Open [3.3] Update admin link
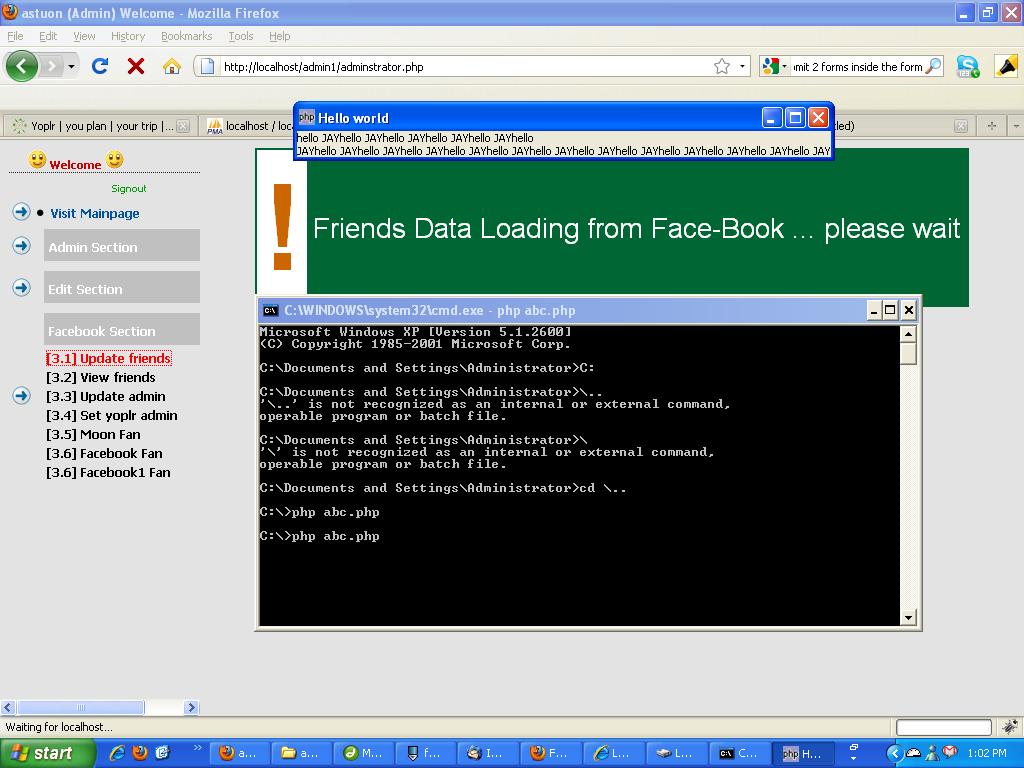The height and width of the screenshot is (768, 1024). point(105,396)
